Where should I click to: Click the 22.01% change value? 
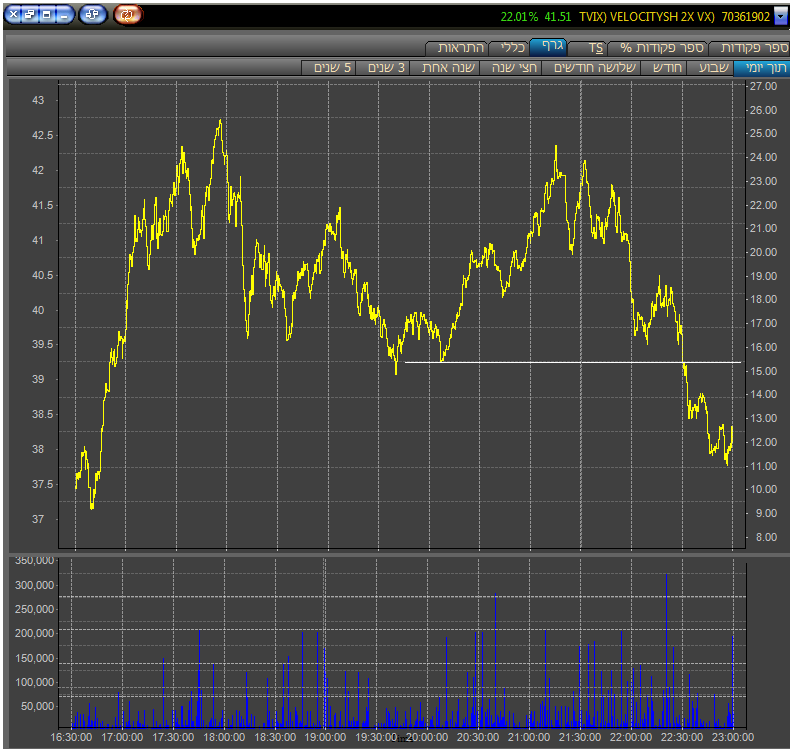click(x=519, y=17)
